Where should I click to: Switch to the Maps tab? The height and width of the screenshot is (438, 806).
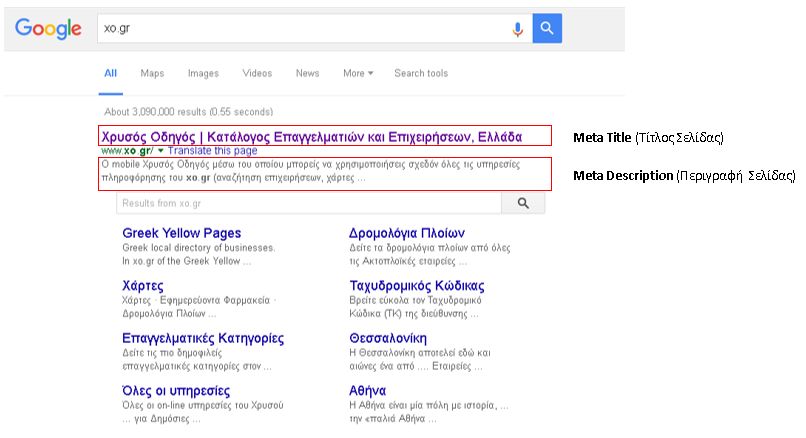pos(152,73)
